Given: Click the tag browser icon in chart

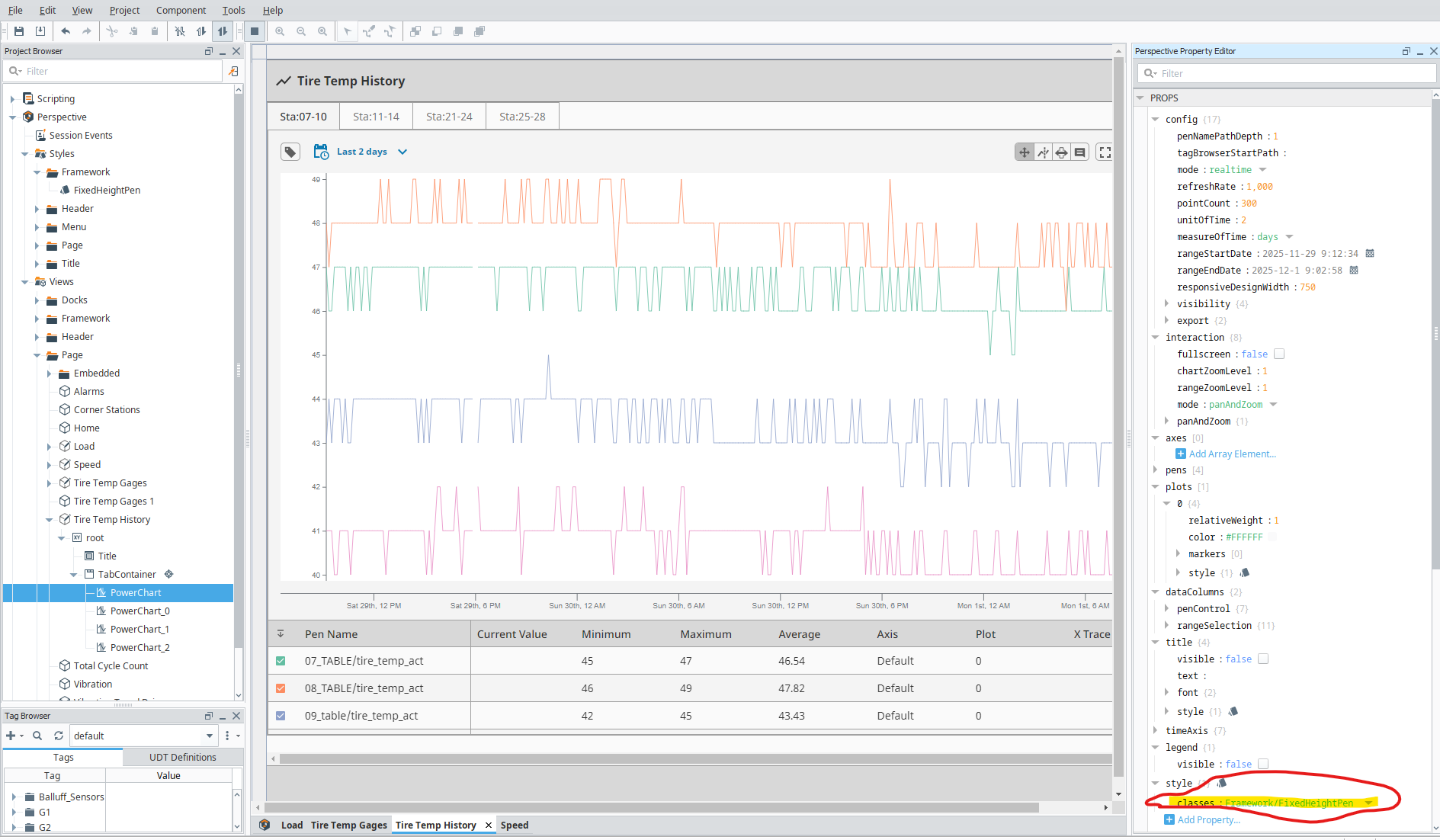Looking at the screenshot, I should [290, 152].
